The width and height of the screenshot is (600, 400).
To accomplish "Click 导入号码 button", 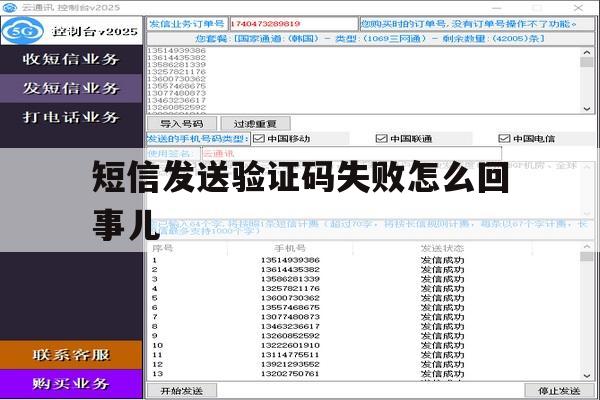I will [x=182, y=124].
